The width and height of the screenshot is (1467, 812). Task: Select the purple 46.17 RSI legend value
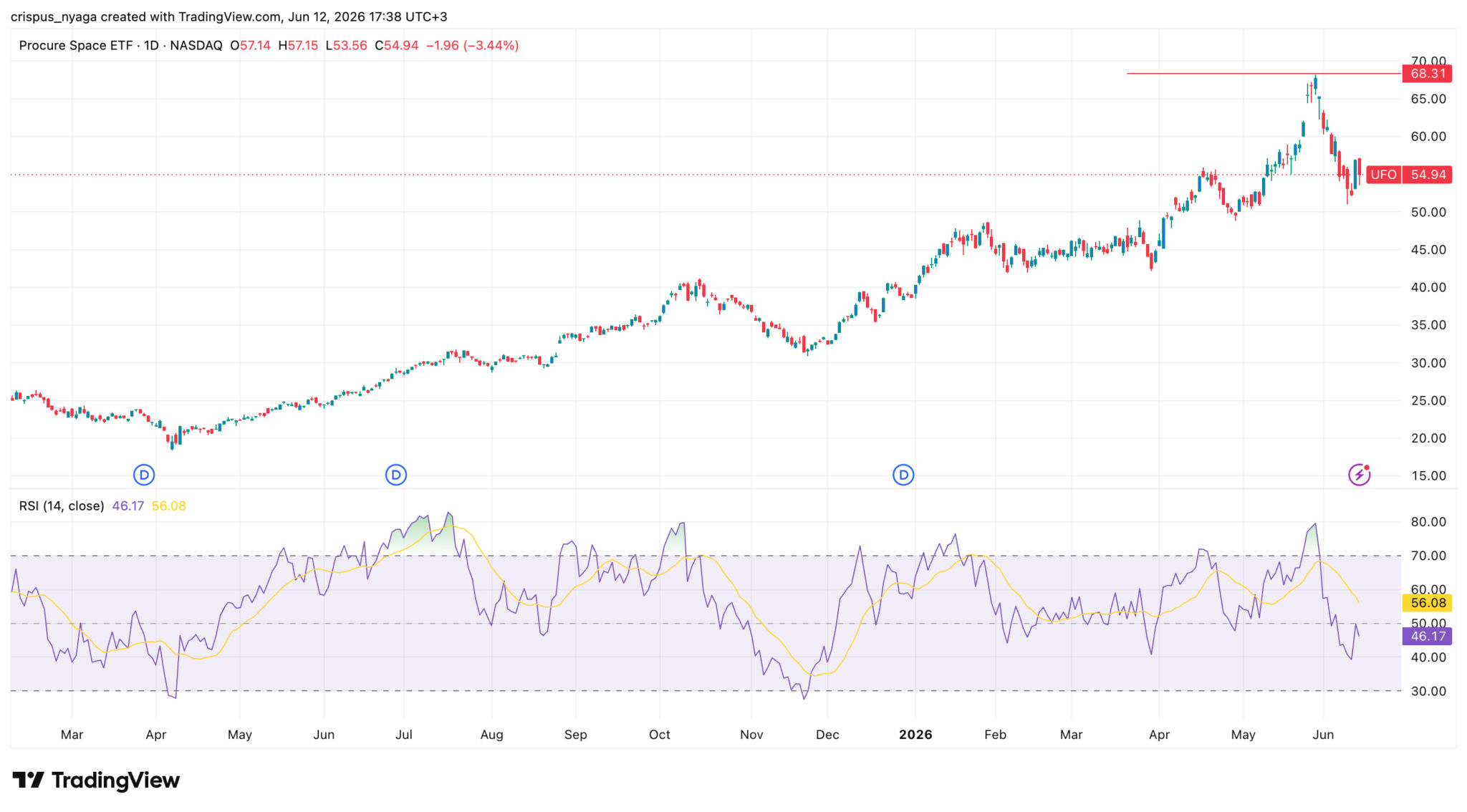128,506
